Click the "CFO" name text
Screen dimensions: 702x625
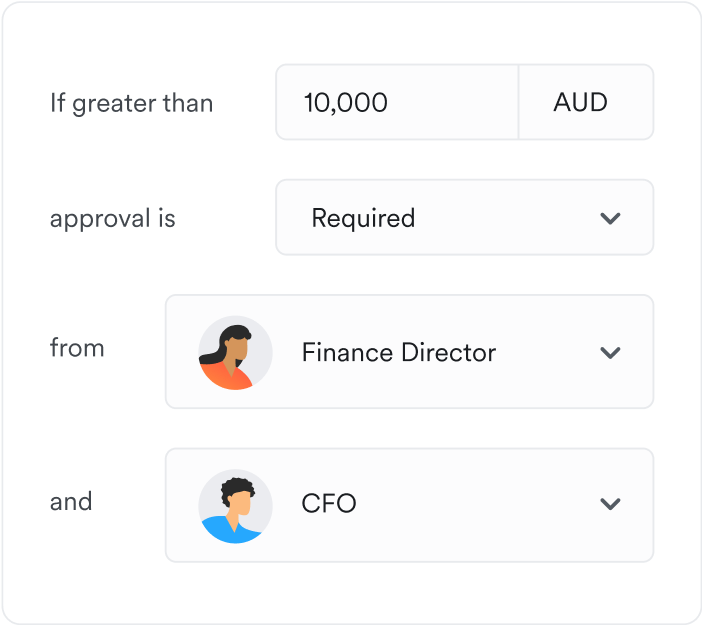(329, 503)
